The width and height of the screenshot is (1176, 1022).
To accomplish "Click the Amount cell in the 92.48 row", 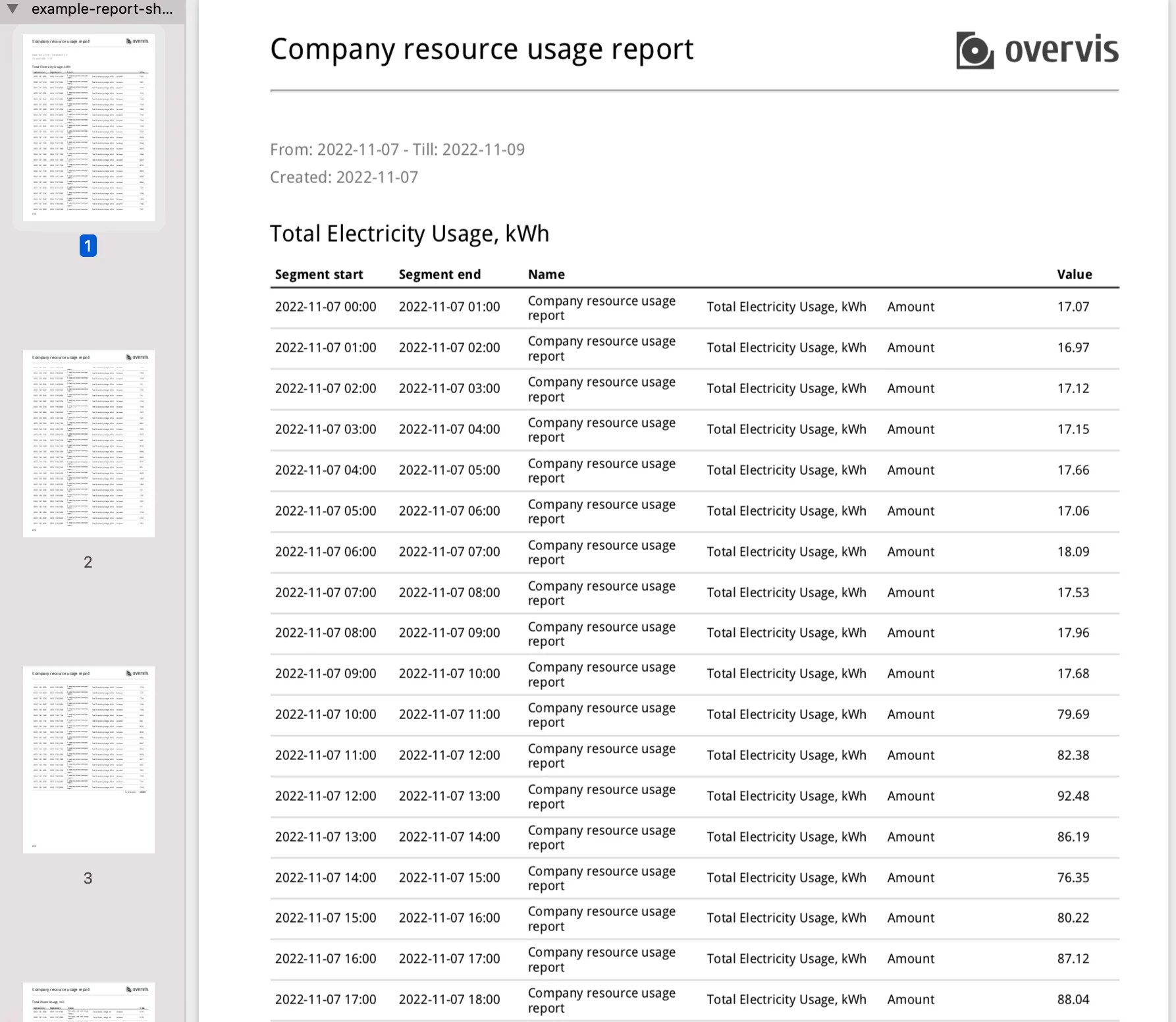I will point(911,796).
